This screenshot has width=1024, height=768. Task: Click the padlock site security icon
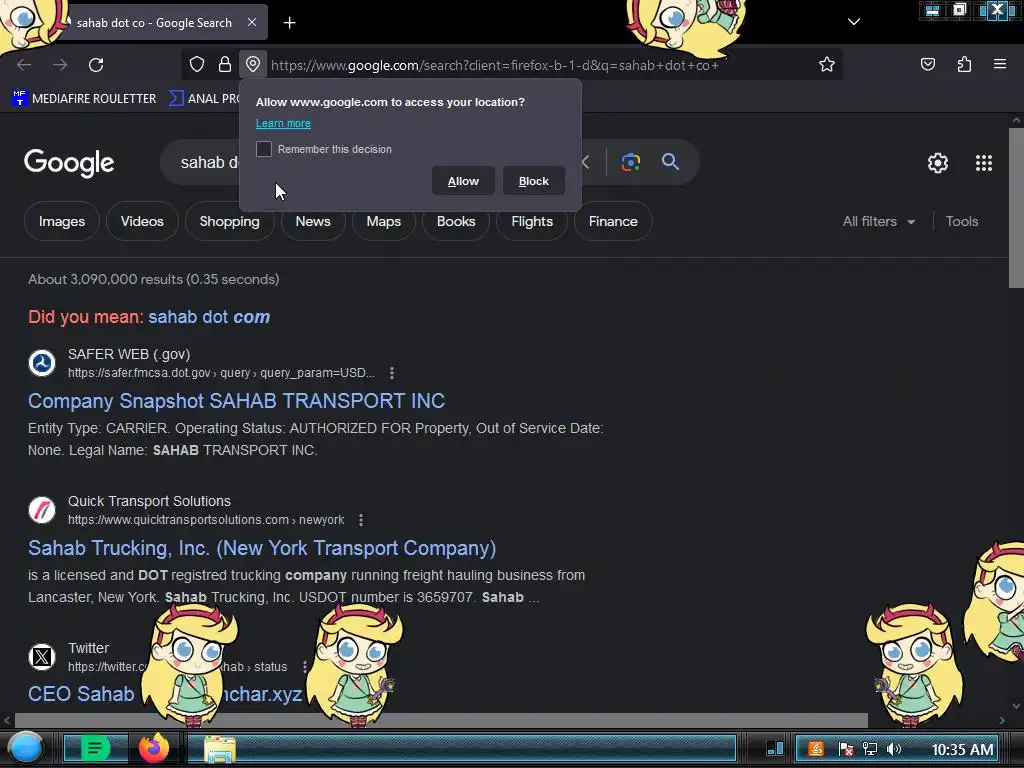click(x=225, y=64)
